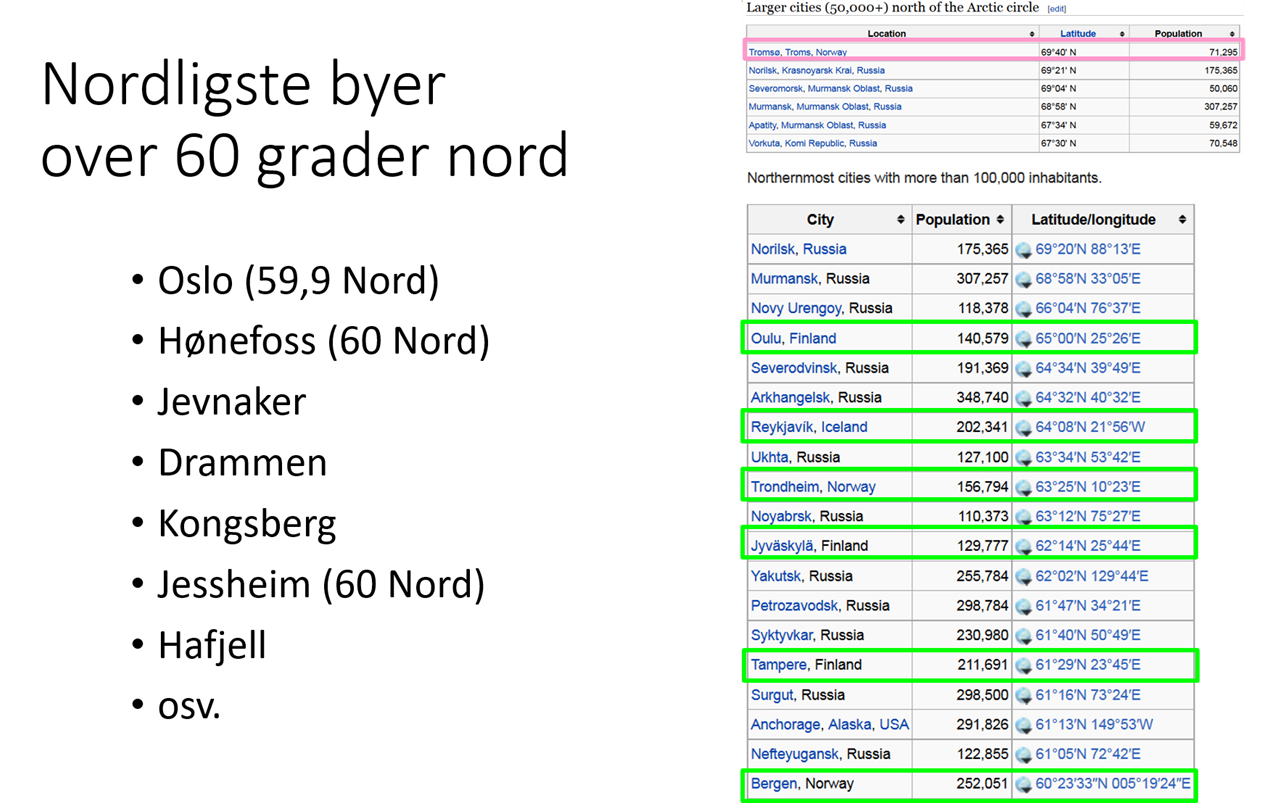Open the Nefteyugansk city link
This screenshot has height=803, width=1280.
coord(797,754)
